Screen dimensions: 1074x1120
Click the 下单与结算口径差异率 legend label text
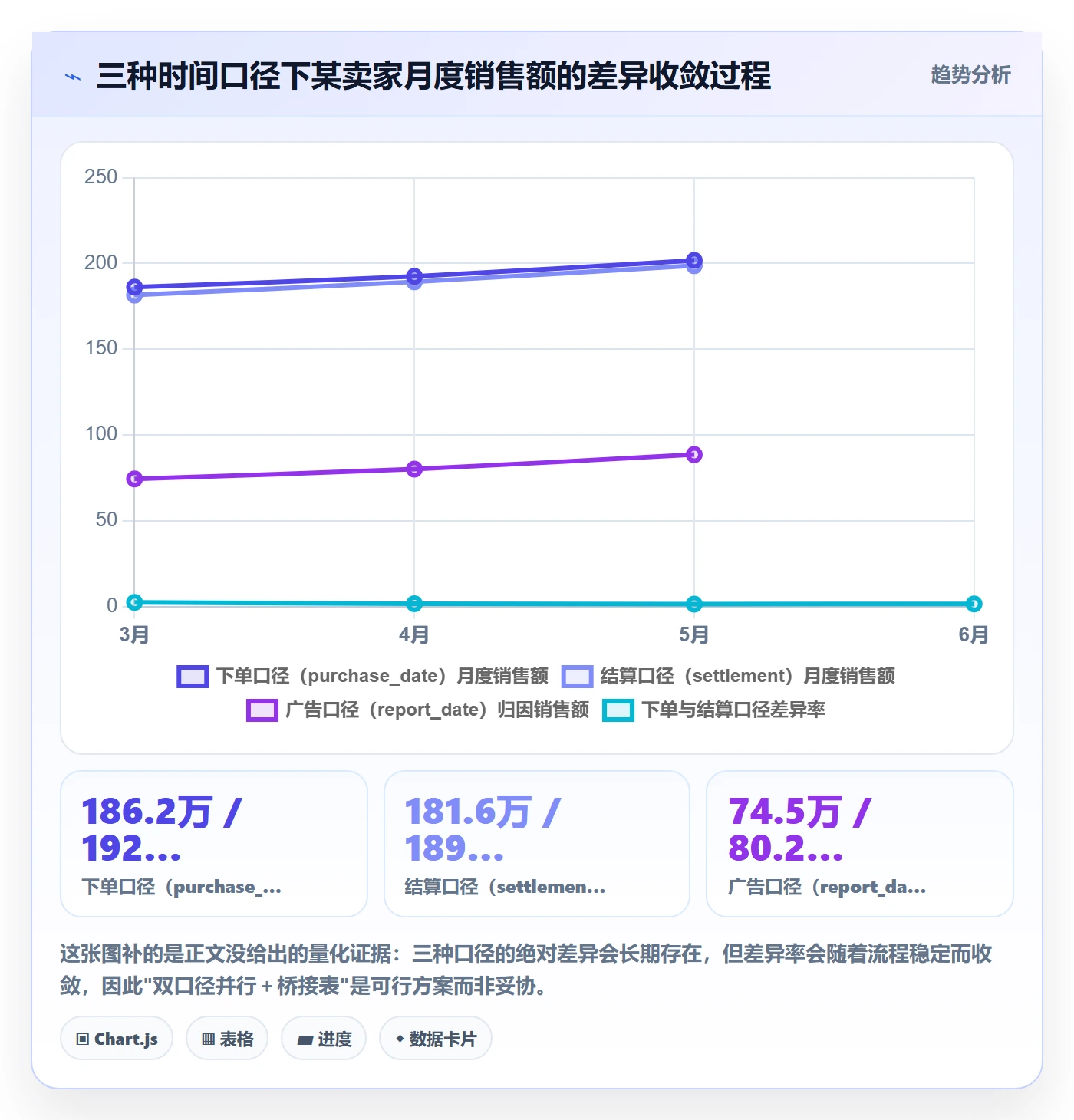click(x=733, y=710)
